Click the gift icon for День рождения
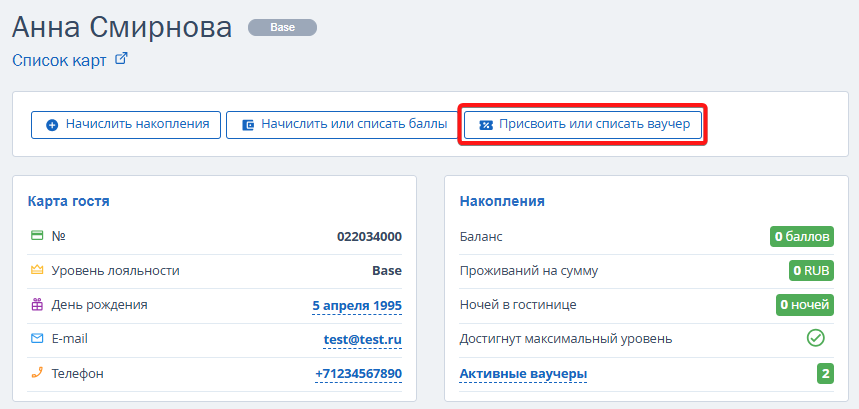The width and height of the screenshot is (859, 409). (x=37, y=304)
